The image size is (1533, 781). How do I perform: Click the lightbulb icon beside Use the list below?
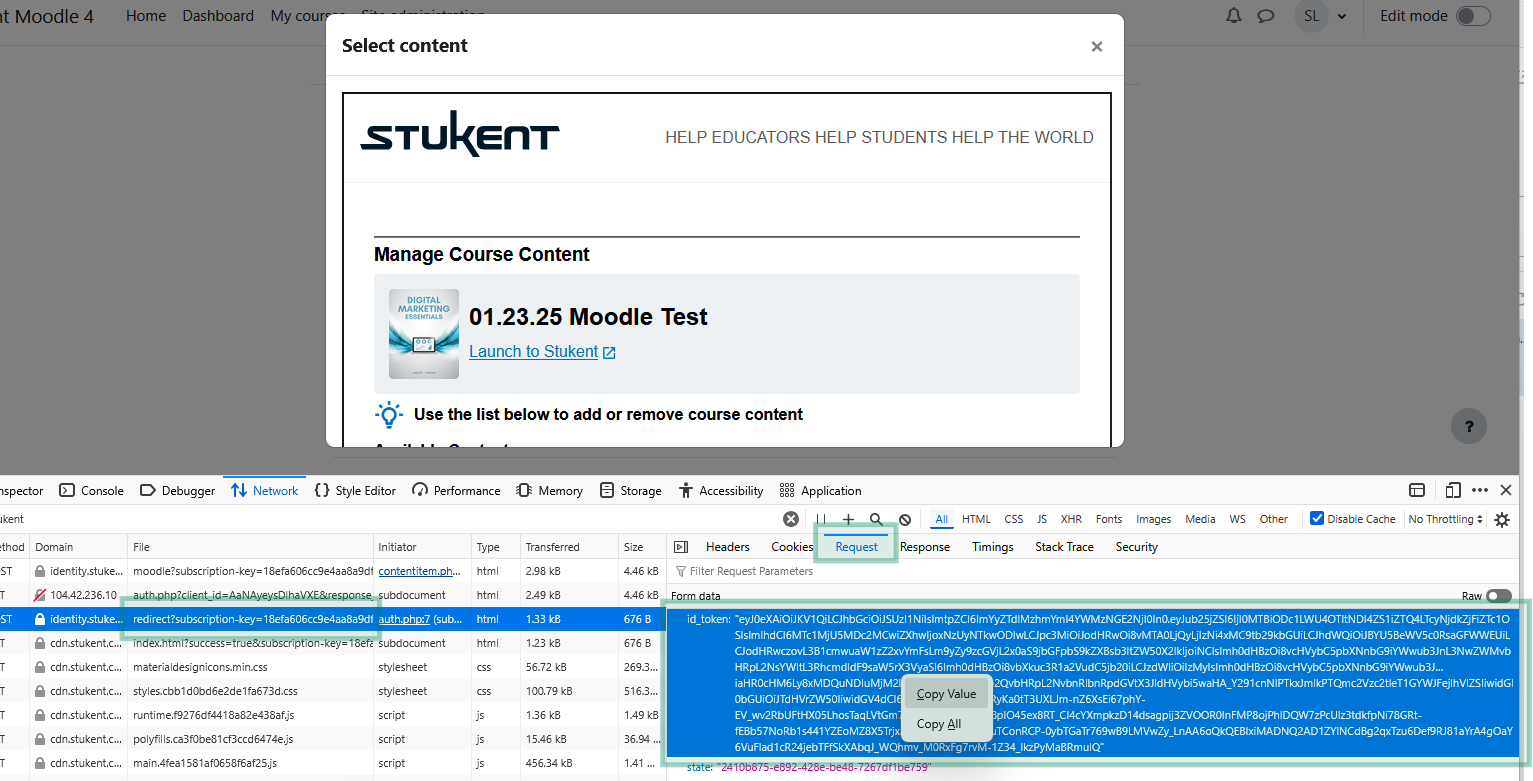pyautogui.click(x=389, y=414)
